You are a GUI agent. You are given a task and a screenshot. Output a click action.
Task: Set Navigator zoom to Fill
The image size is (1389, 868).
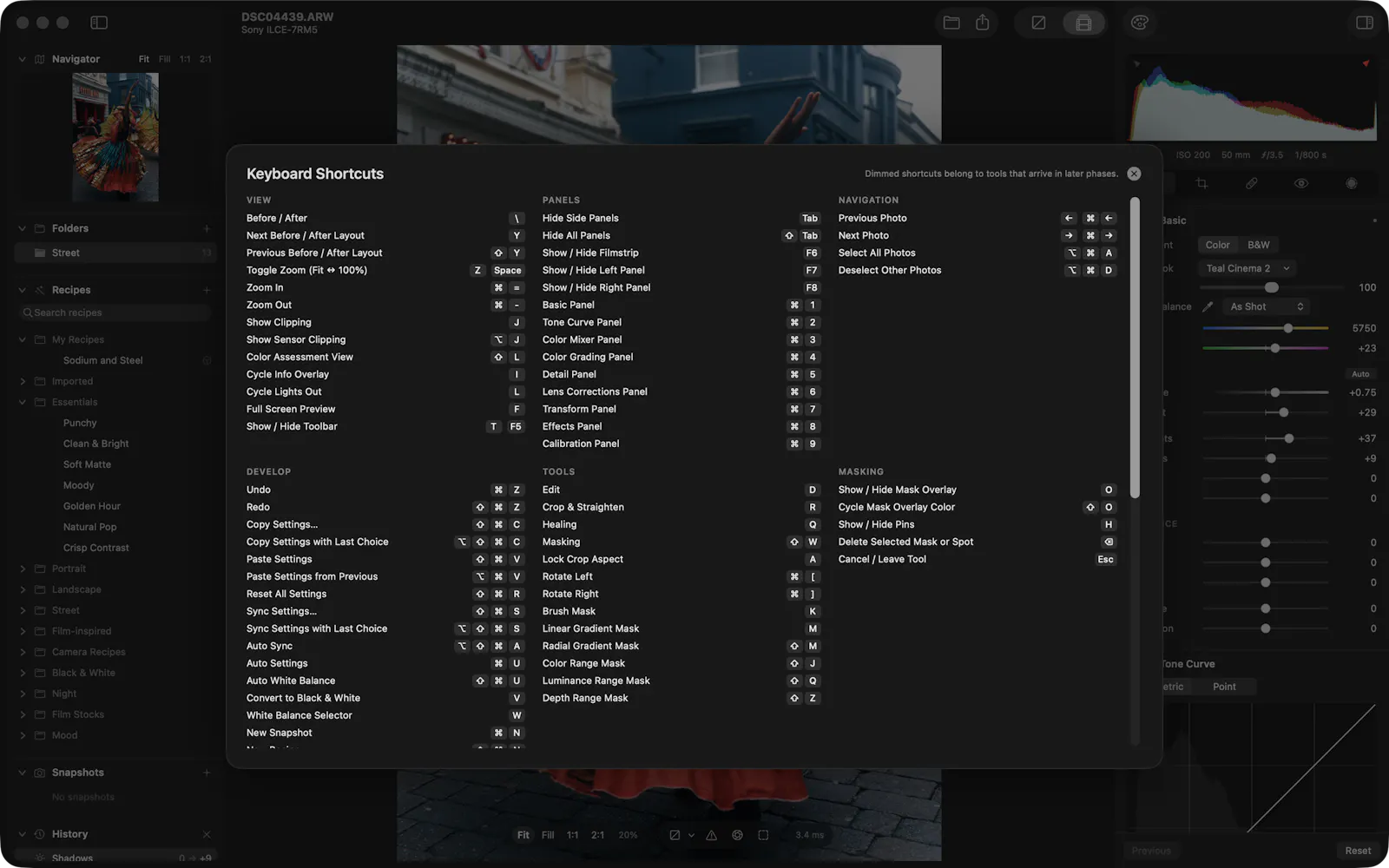pyautogui.click(x=165, y=59)
